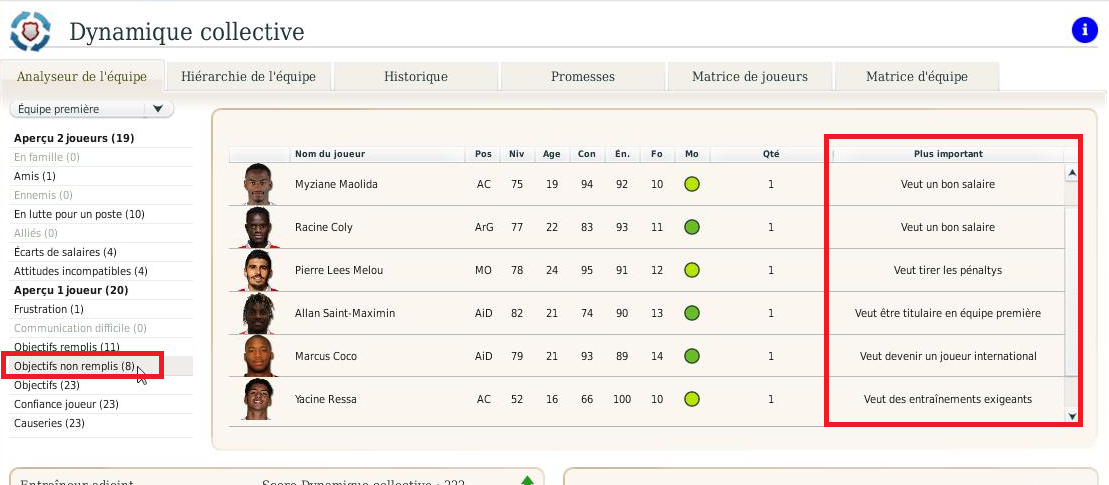Switch to Matrice d'équipe tab
Viewport: 1109px width, 485px height.
917,76
